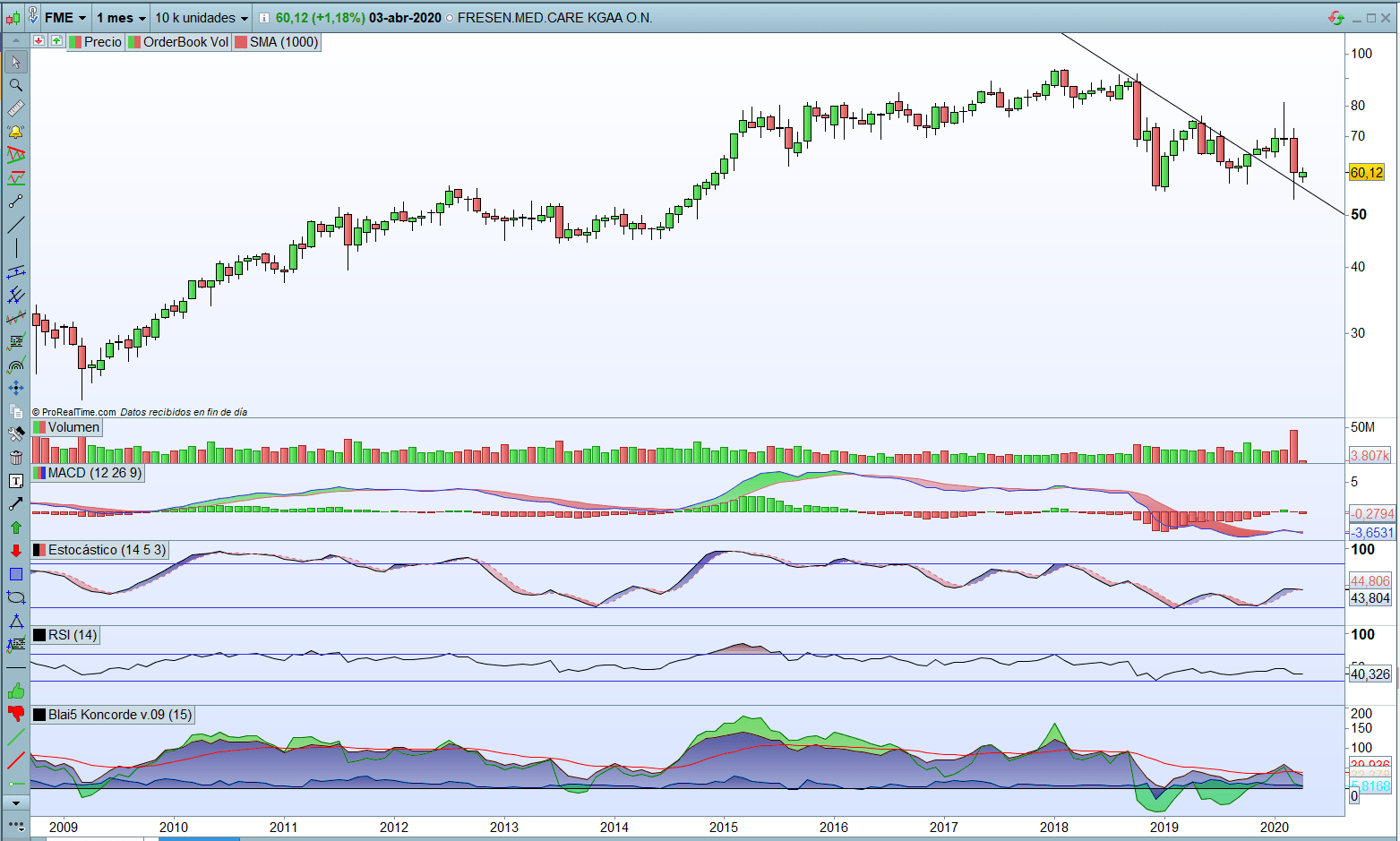Collapse the drawing toolbar with top arrow
The width and height of the screenshot is (1400, 841).
pyautogui.click(x=15, y=42)
